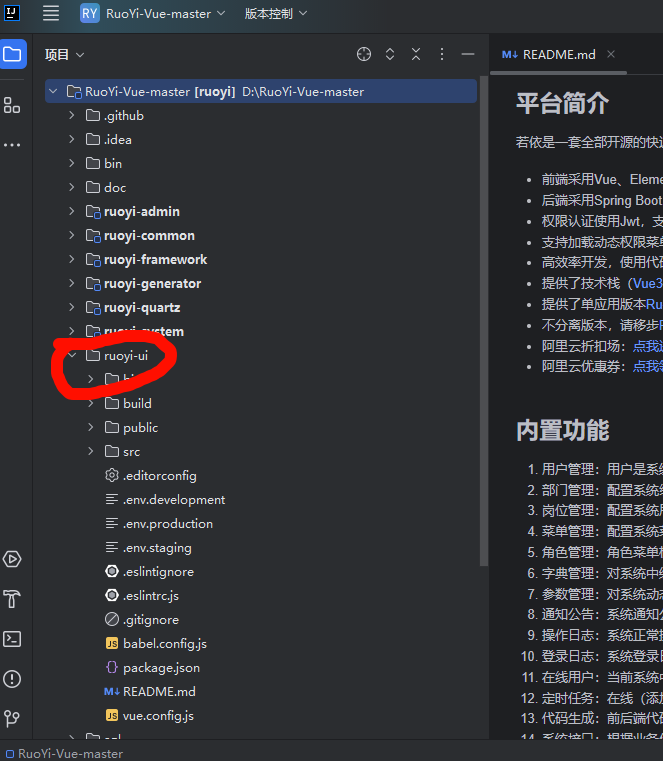
Task: Open the Terminal tool window
Action: [x=12, y=639]
